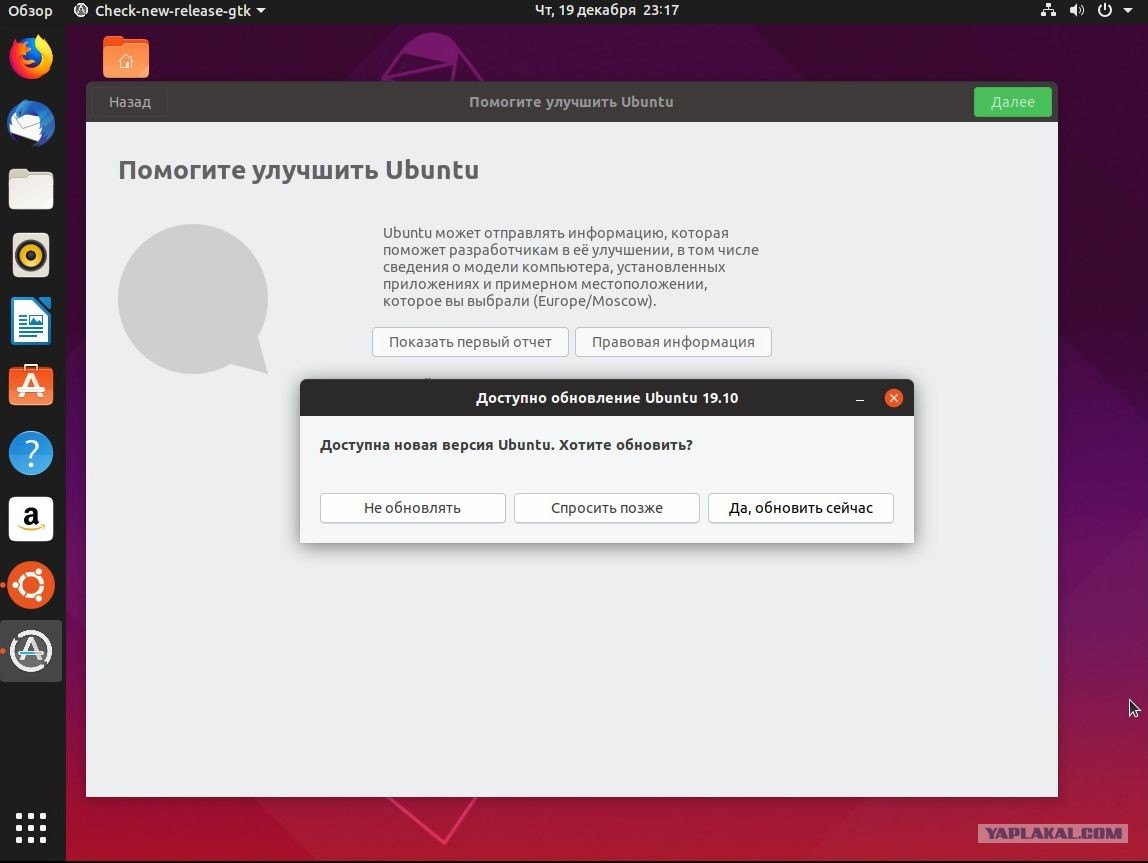The width and height of the screenshot is (1148, 863).
Task: Open LibreOffice Writer from the dock
Action: (x=31, y=321)
